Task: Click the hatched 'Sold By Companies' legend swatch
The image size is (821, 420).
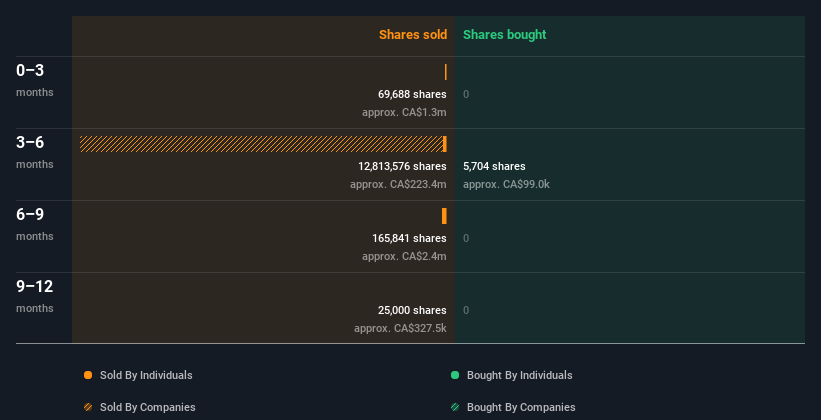Action: (x=88, y=407)
